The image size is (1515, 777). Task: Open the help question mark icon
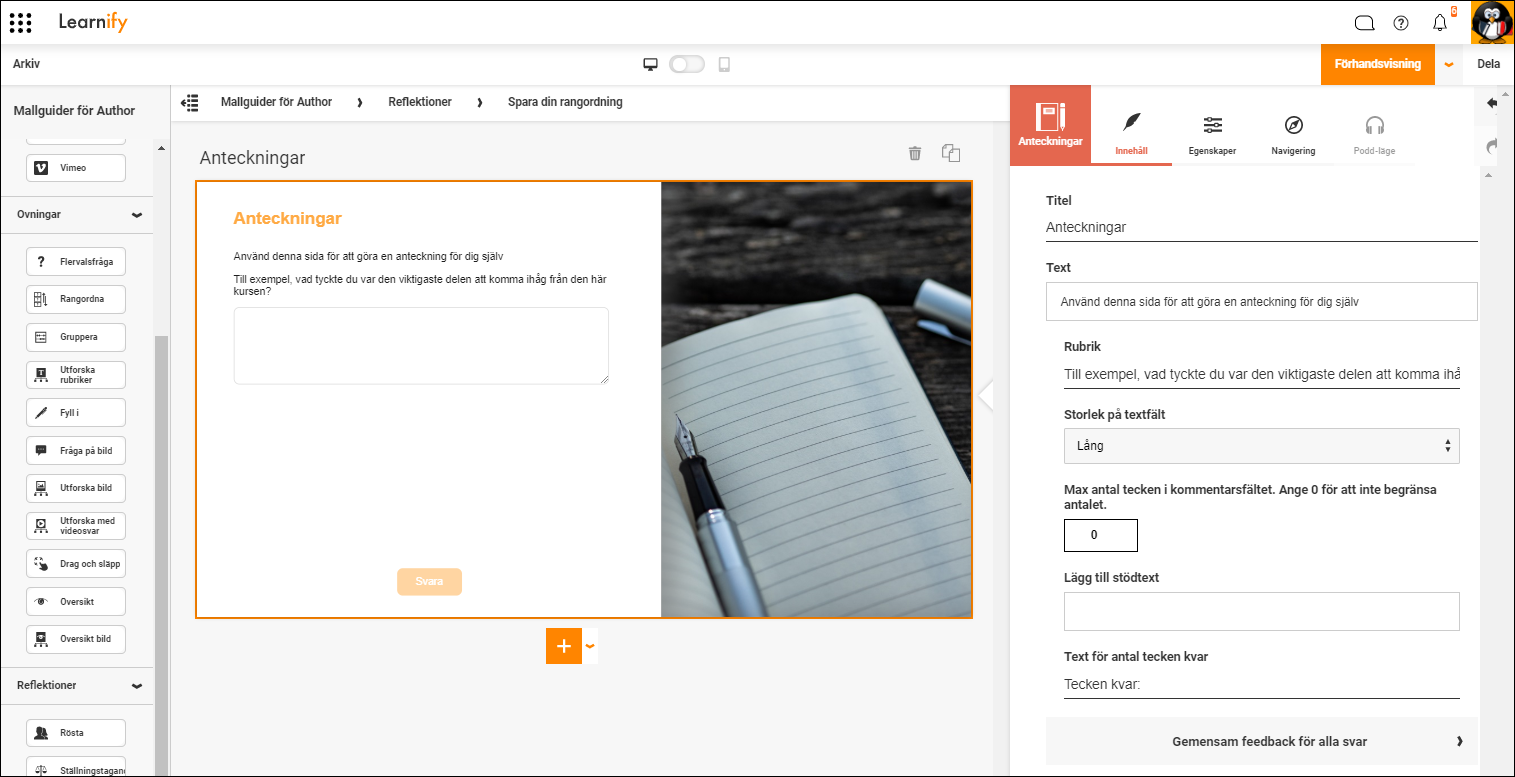click(x=1401, y=23)
